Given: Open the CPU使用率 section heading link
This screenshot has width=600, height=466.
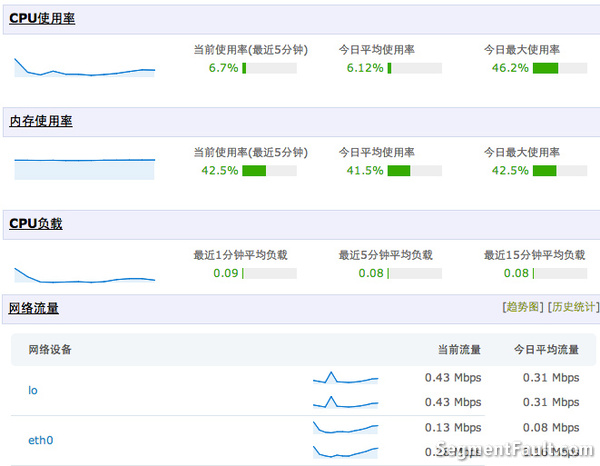Looking at the screenshot, I should [x=41, y=19].
